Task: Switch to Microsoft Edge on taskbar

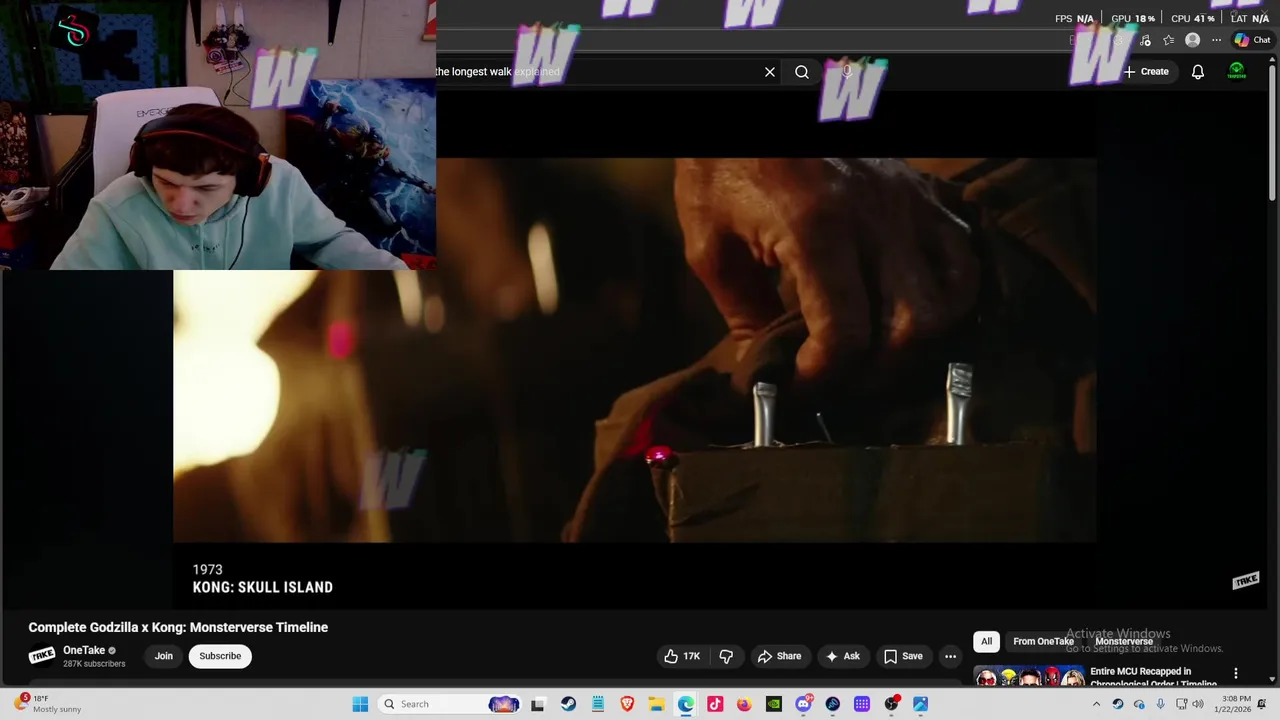Action: [686, 704]
